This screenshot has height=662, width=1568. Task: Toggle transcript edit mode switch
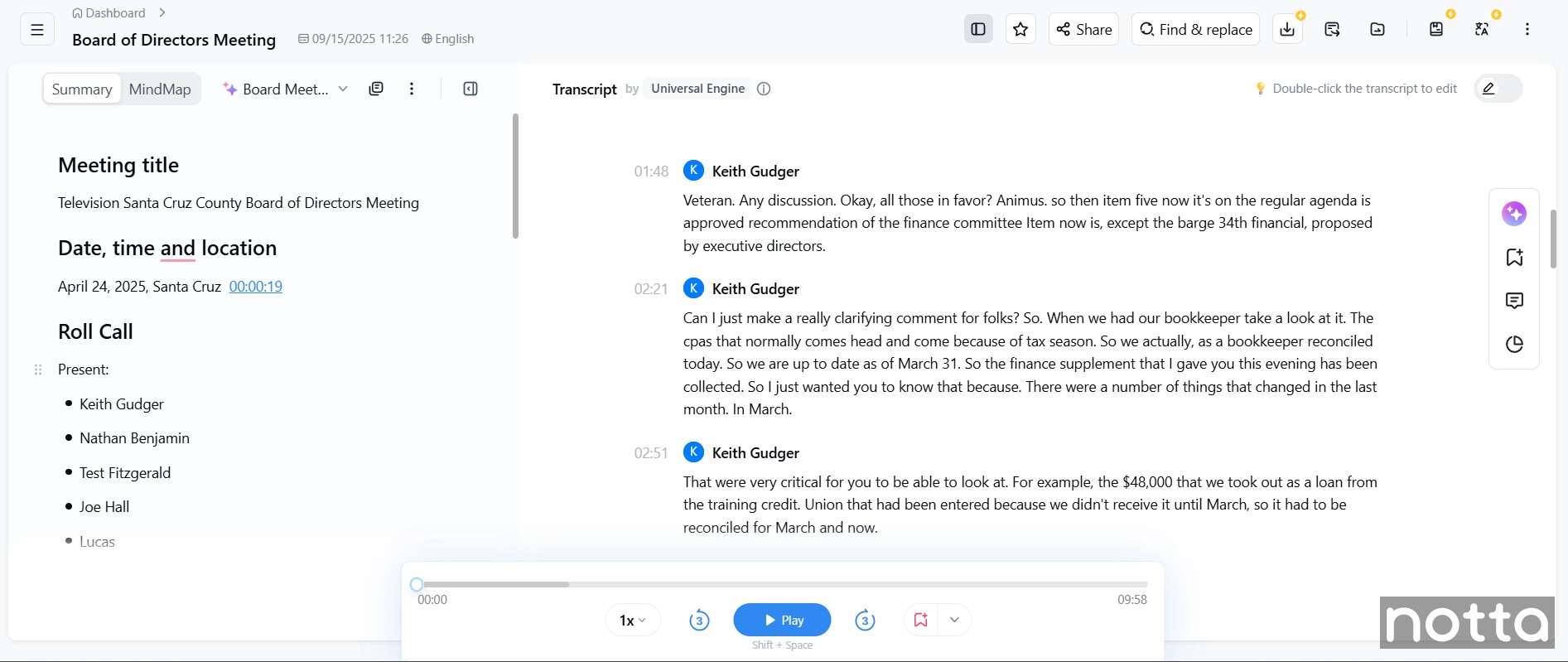1498,89
